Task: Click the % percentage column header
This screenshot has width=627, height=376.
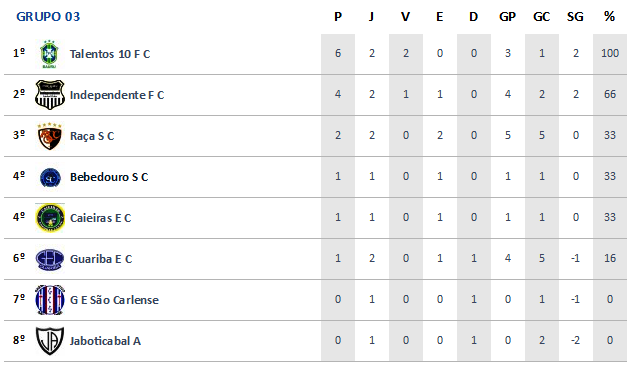Action: (x=609, y=16)
